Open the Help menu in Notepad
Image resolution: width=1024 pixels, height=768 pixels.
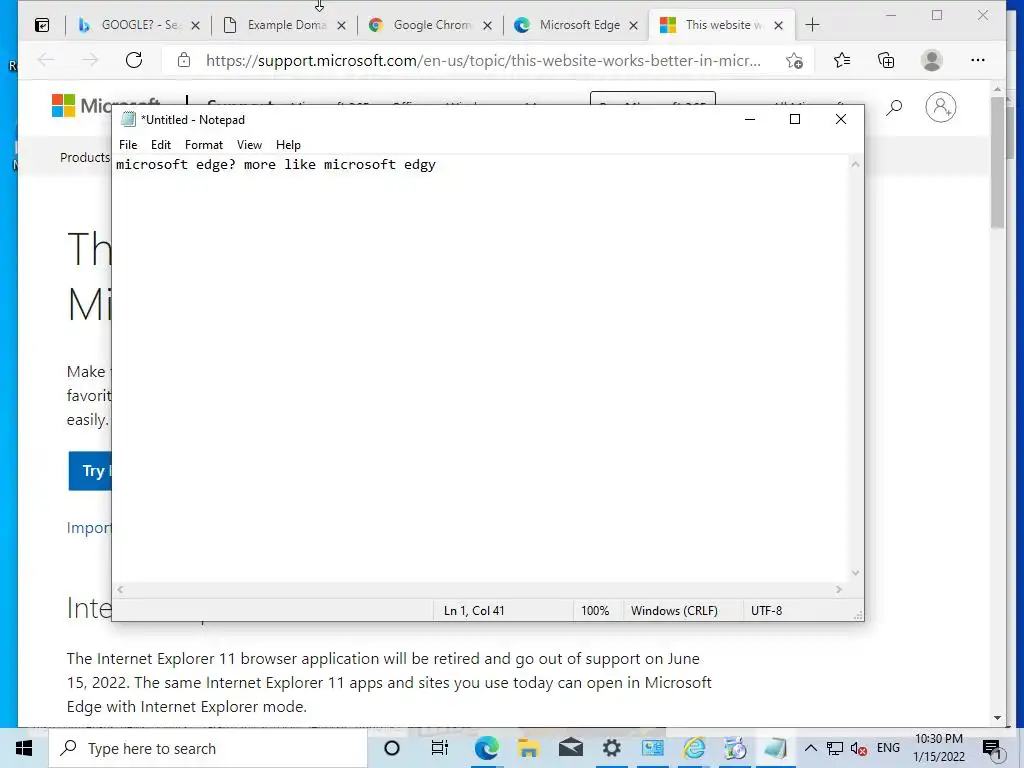tap(288, 145)
